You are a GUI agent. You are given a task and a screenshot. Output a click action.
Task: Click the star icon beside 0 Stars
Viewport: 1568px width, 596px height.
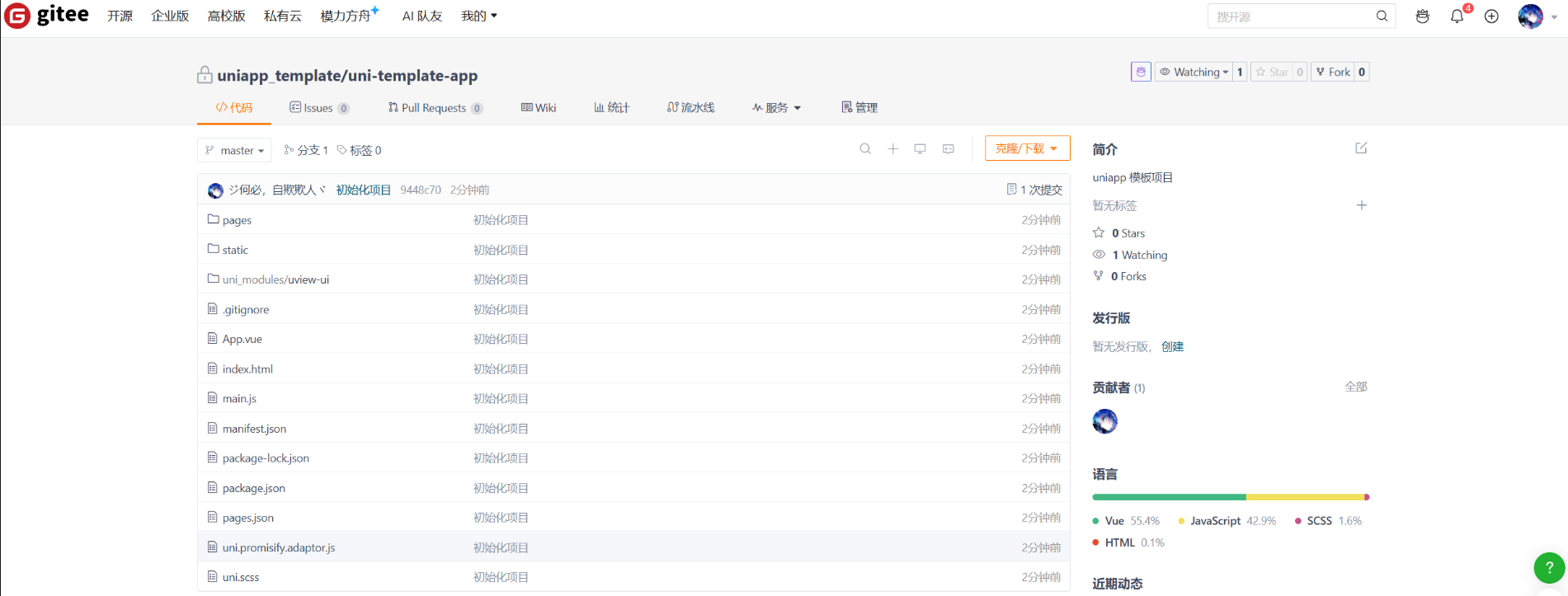(x=1099, y=232)
